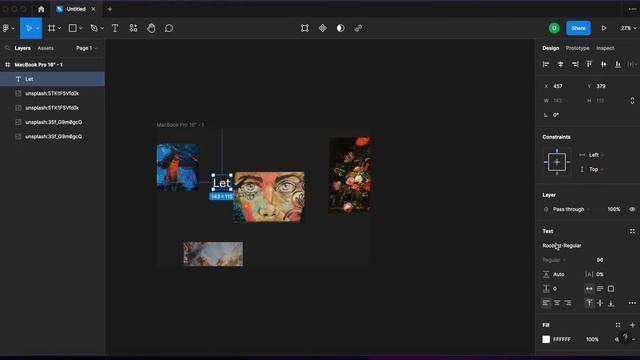Open vertical constraint Top dropdown

[596, 169]
